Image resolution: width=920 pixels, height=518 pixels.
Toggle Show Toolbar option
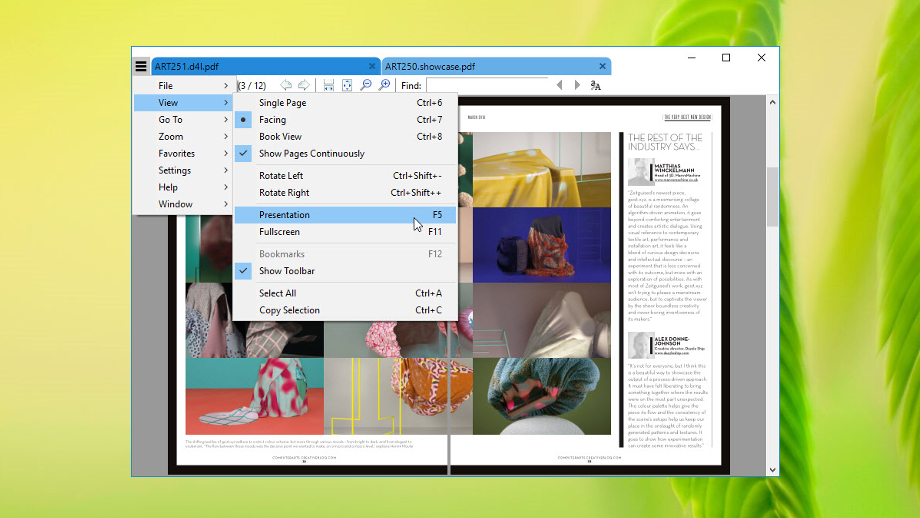345,271
